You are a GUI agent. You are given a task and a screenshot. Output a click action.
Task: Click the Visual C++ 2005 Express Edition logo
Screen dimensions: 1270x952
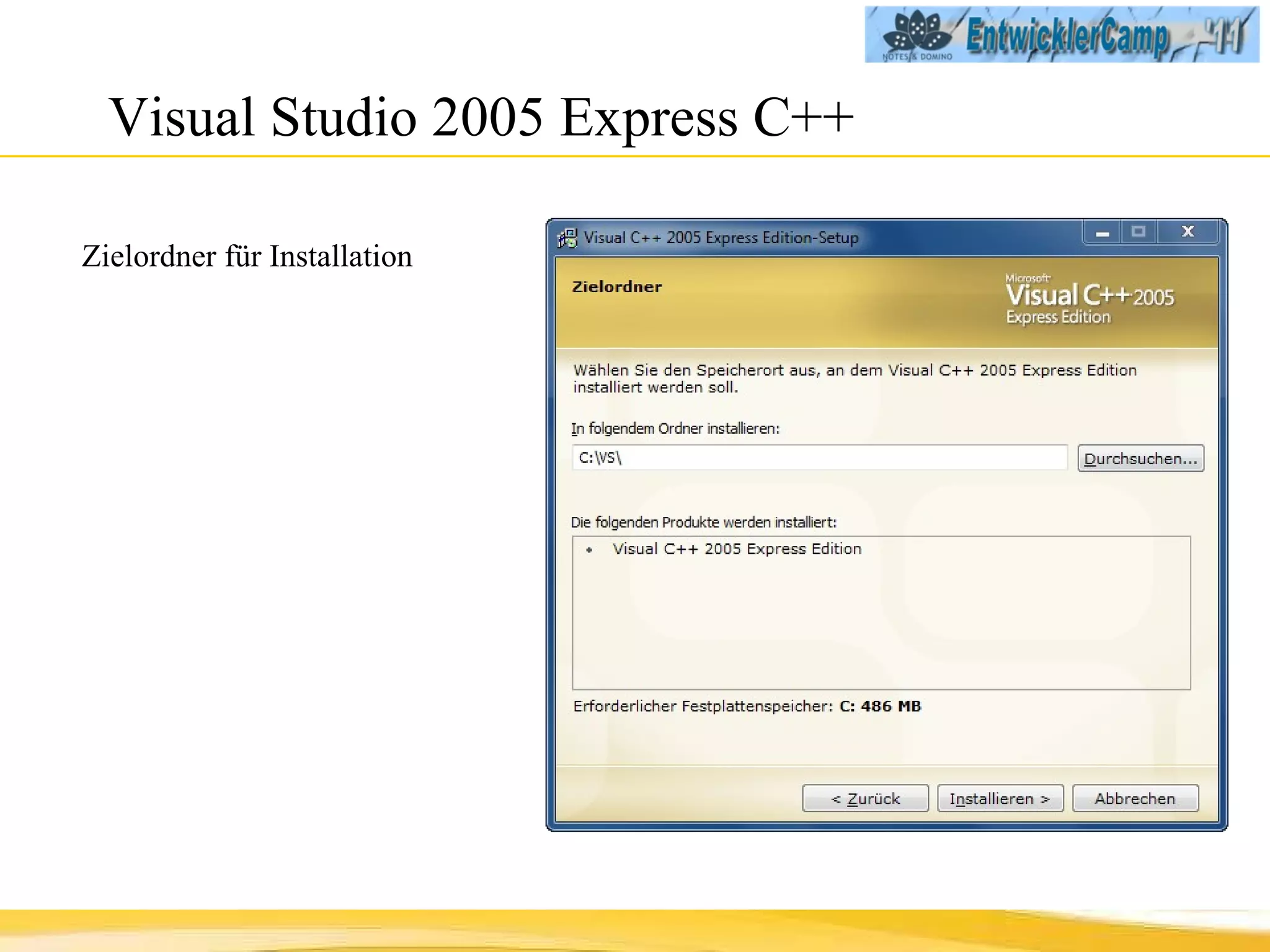(1090, 299)
